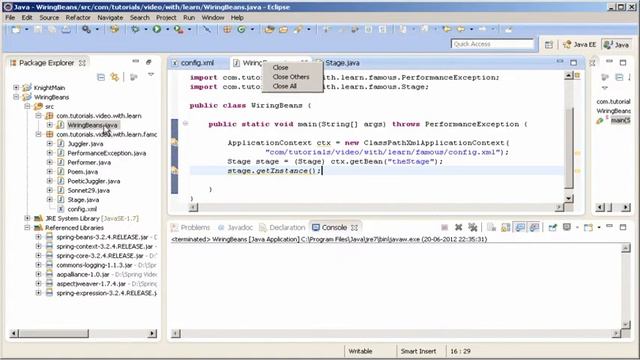This screenshot has width=640, height=360.
Task: Click the Open Perspective icon
Action: click(x=549, y=45)
